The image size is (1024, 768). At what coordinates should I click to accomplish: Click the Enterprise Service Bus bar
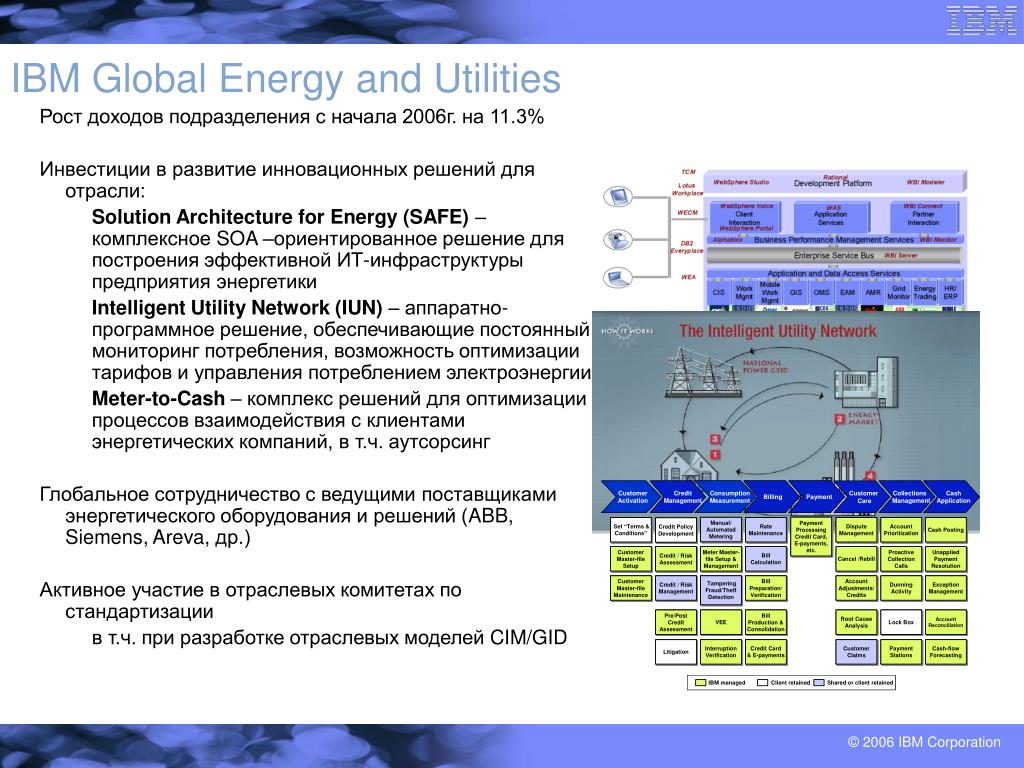[834, 255]
